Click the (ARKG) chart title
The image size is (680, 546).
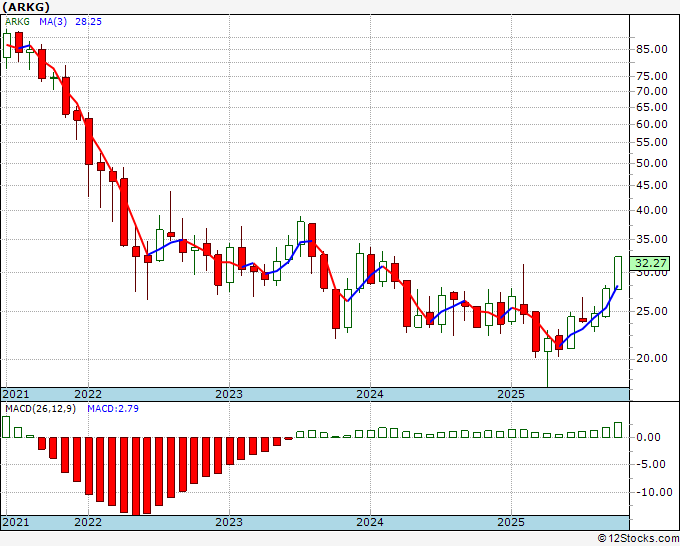pyautogui.click(x=26, y=7)
